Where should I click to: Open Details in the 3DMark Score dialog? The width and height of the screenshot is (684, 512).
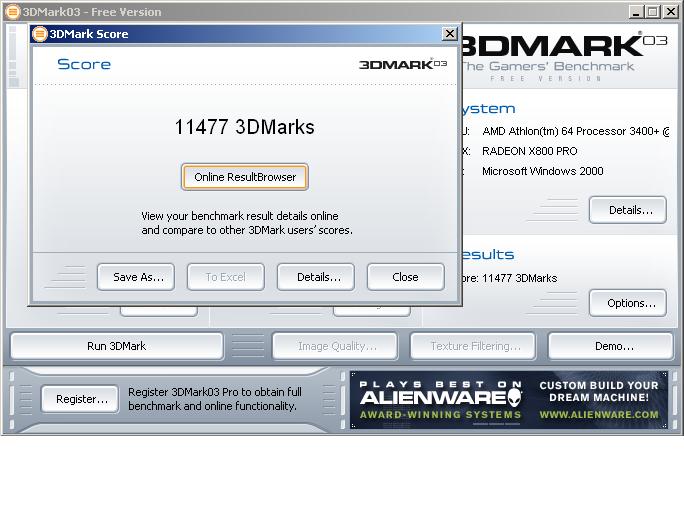316,277
